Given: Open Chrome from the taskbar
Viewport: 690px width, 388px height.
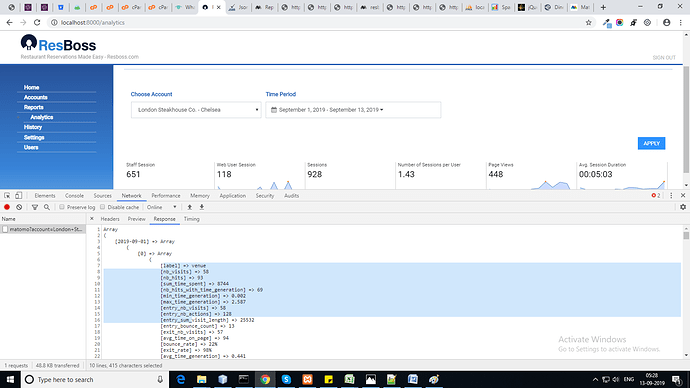Looking at the screenshot, I should (x=265, y=379).
